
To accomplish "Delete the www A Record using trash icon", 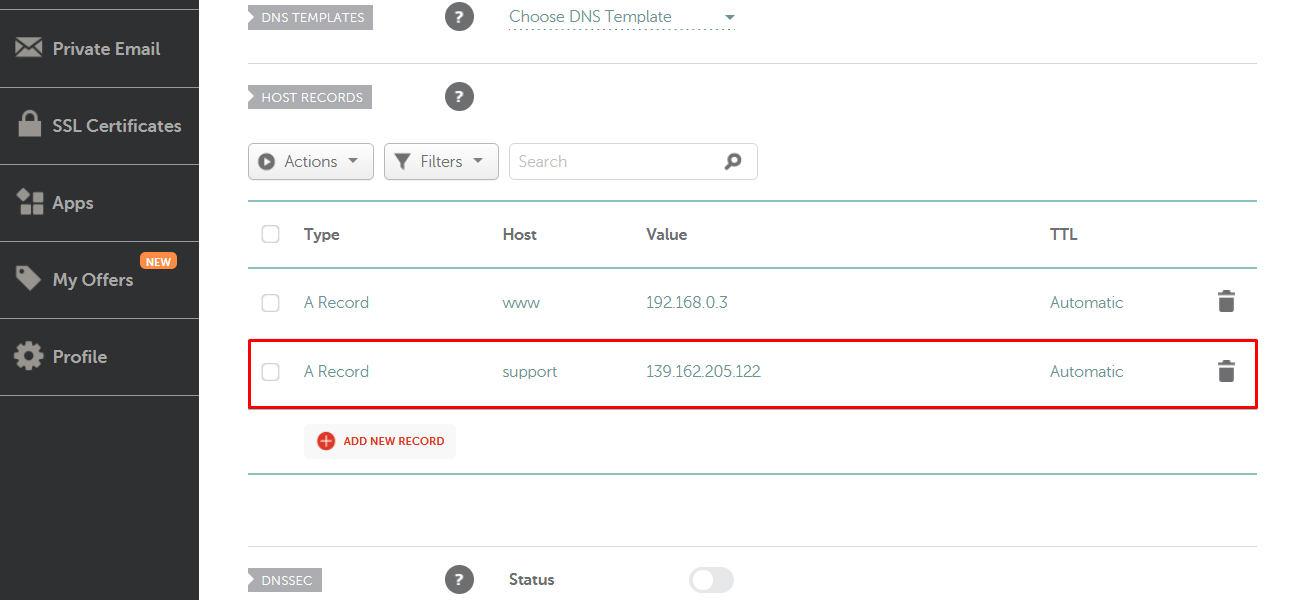I will [x=1226, y=301].
